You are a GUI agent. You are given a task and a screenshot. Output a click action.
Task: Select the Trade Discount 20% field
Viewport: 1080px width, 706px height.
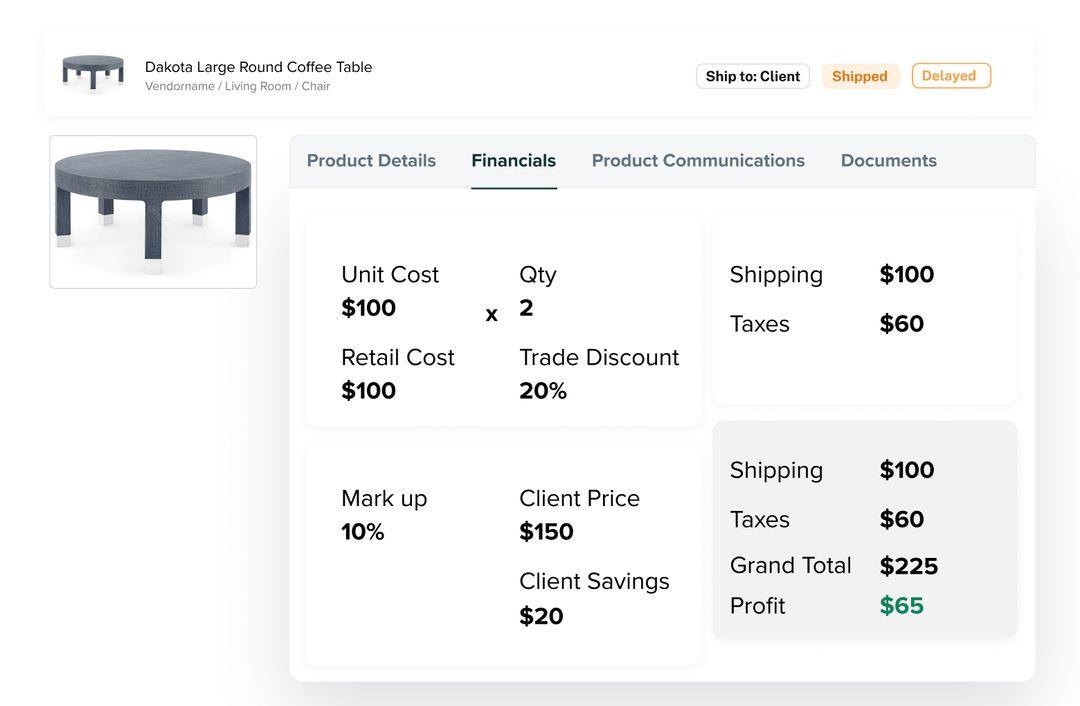click(x=543, y=391)
